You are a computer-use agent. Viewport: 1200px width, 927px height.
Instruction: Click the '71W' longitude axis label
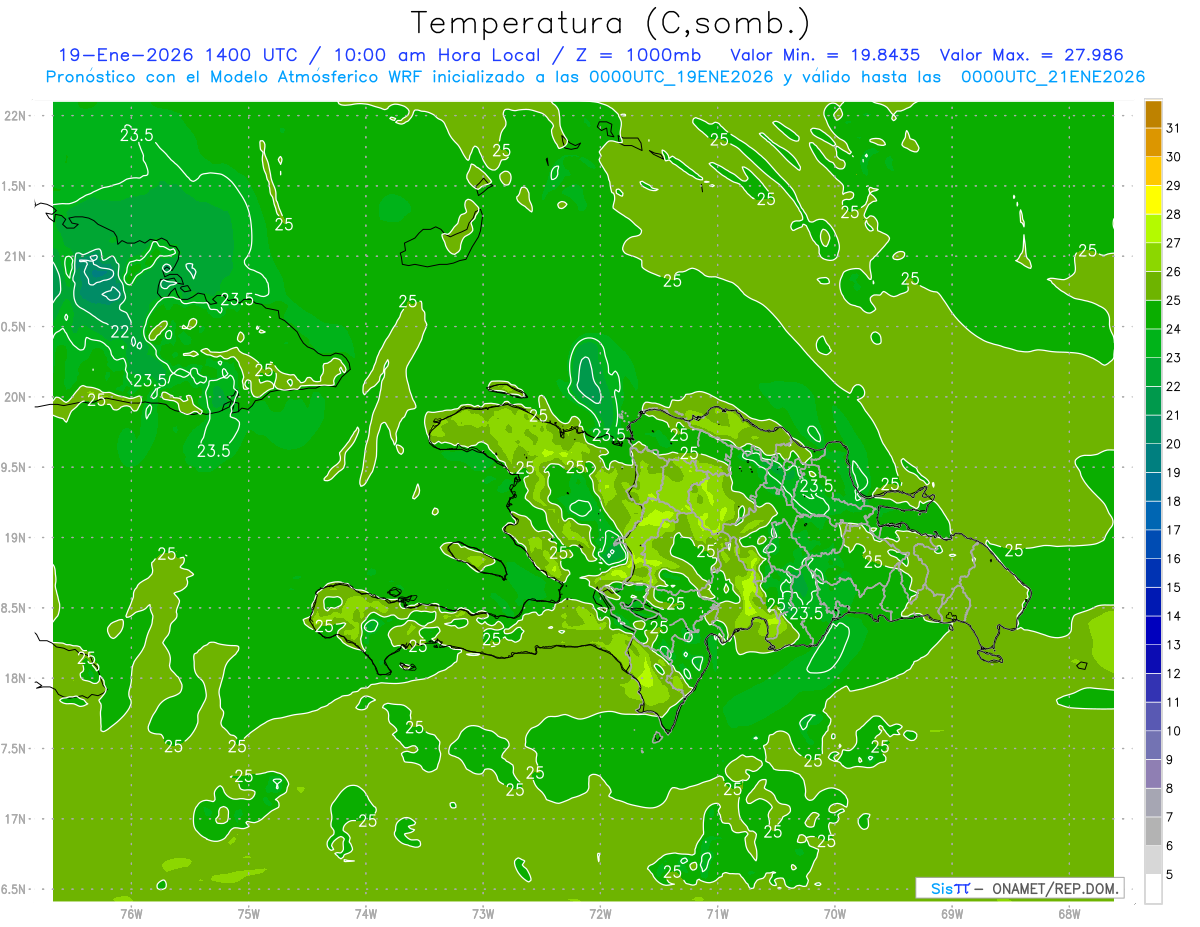click(717, 913)
